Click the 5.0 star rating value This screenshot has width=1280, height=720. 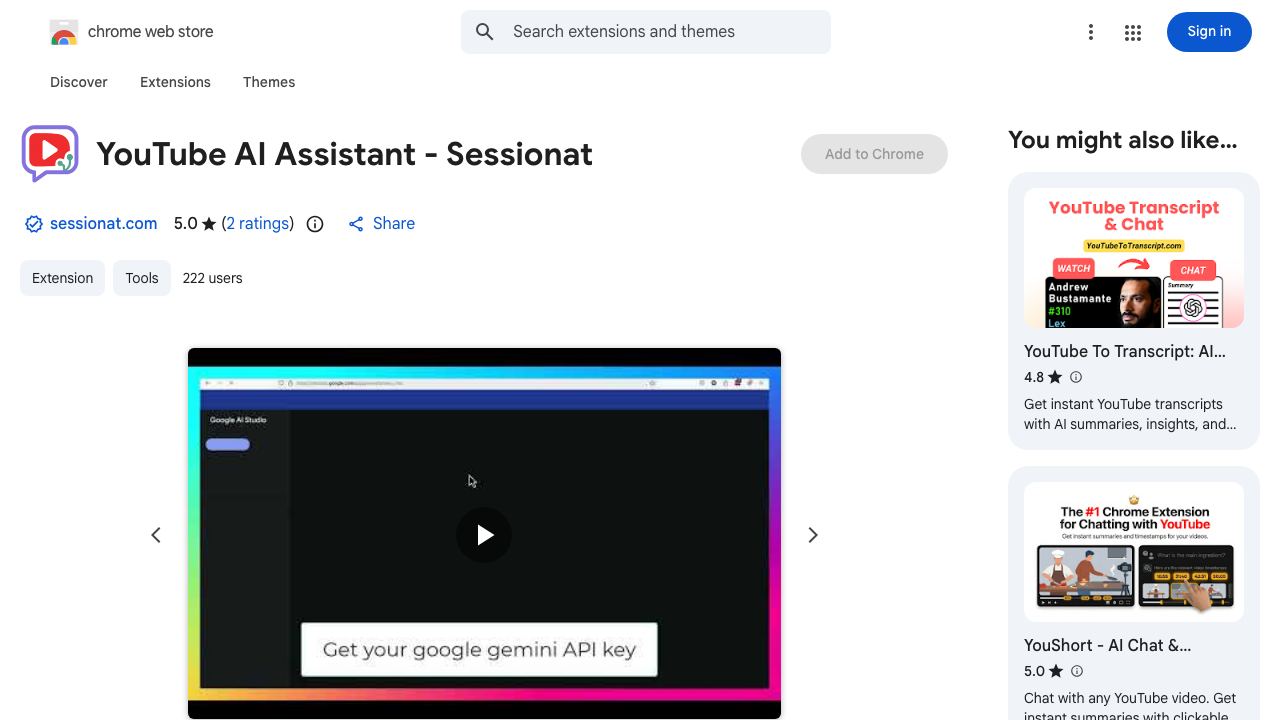click(x=186, y=224)
